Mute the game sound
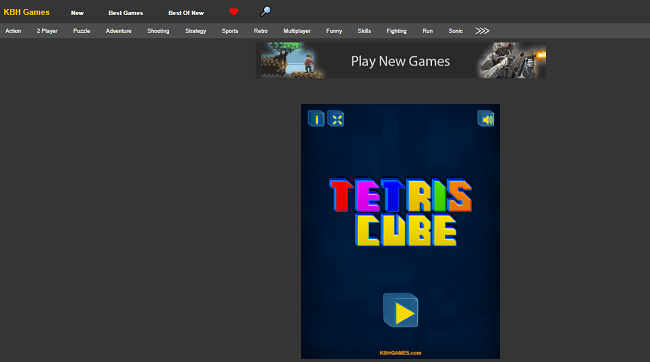The width and height of the screenshot is (650, 362). (x=485, y=119)
